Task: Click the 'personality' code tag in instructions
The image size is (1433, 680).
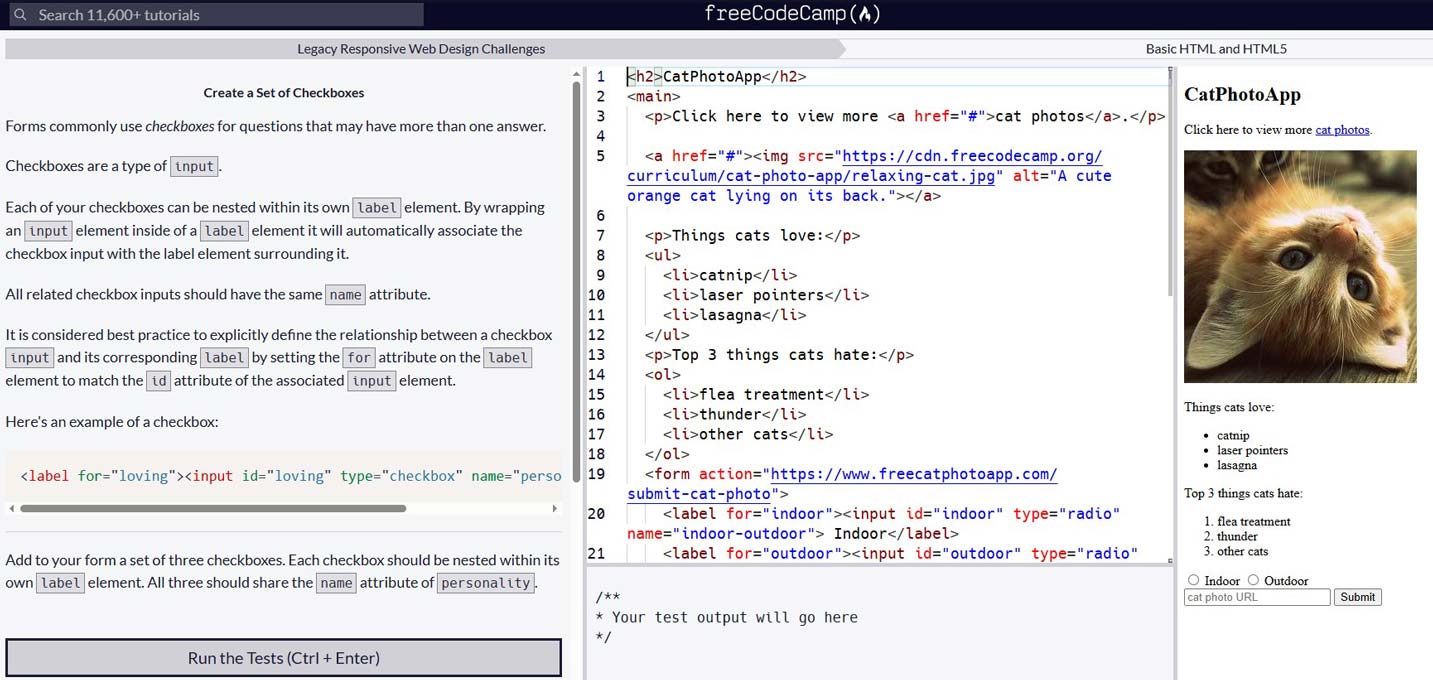Action: [x=486, y=583]
